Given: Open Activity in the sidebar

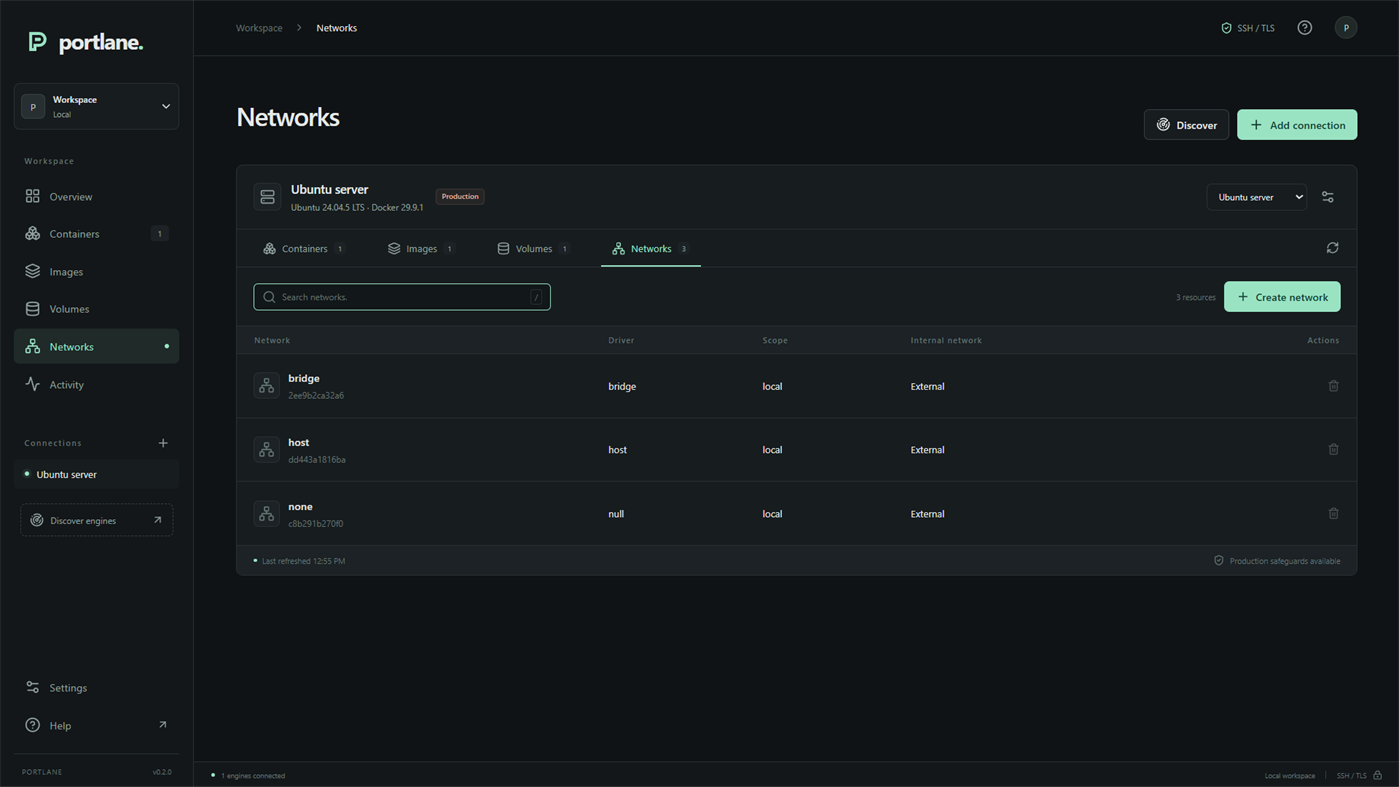Looking at the screenshot, I should pyautogui.click(x=96, y=385).
